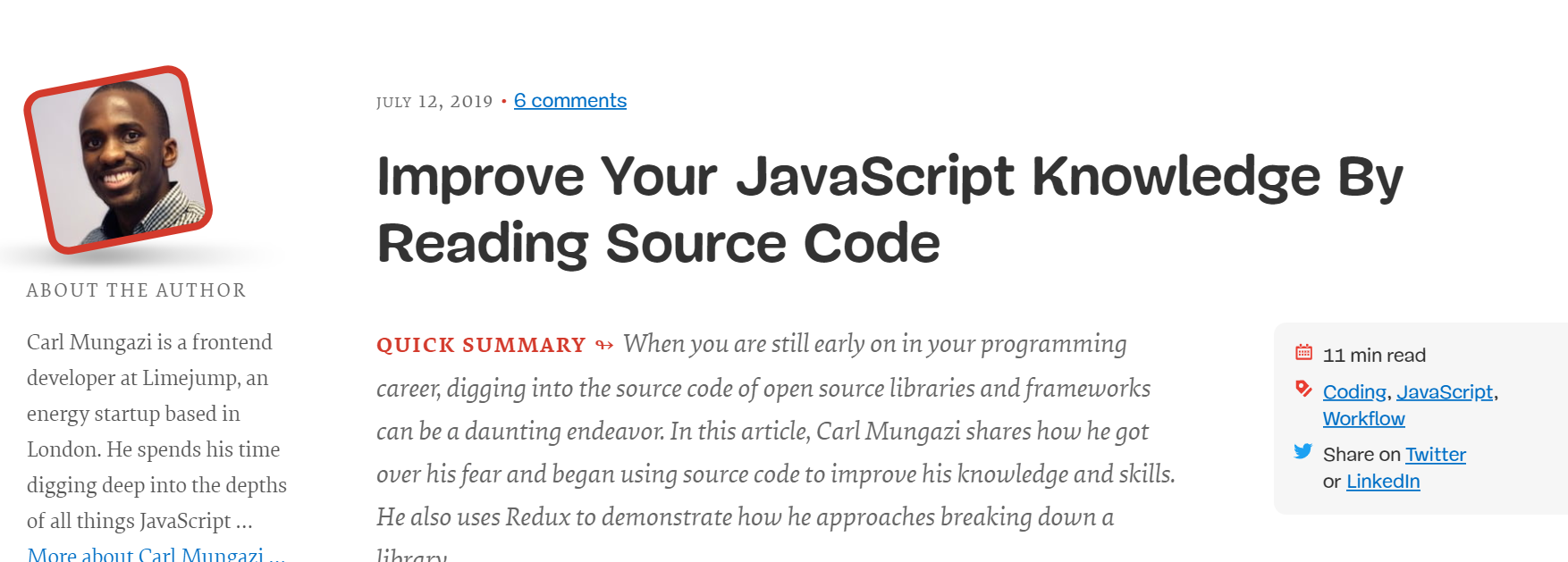
Task: Click the Quick Summary red label
Action: click(481, 346)
